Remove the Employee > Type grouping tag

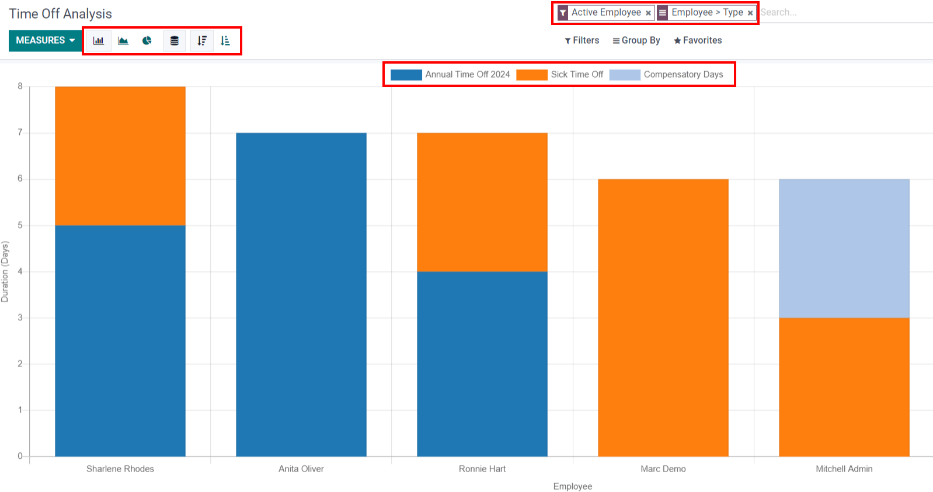[750, 13]
